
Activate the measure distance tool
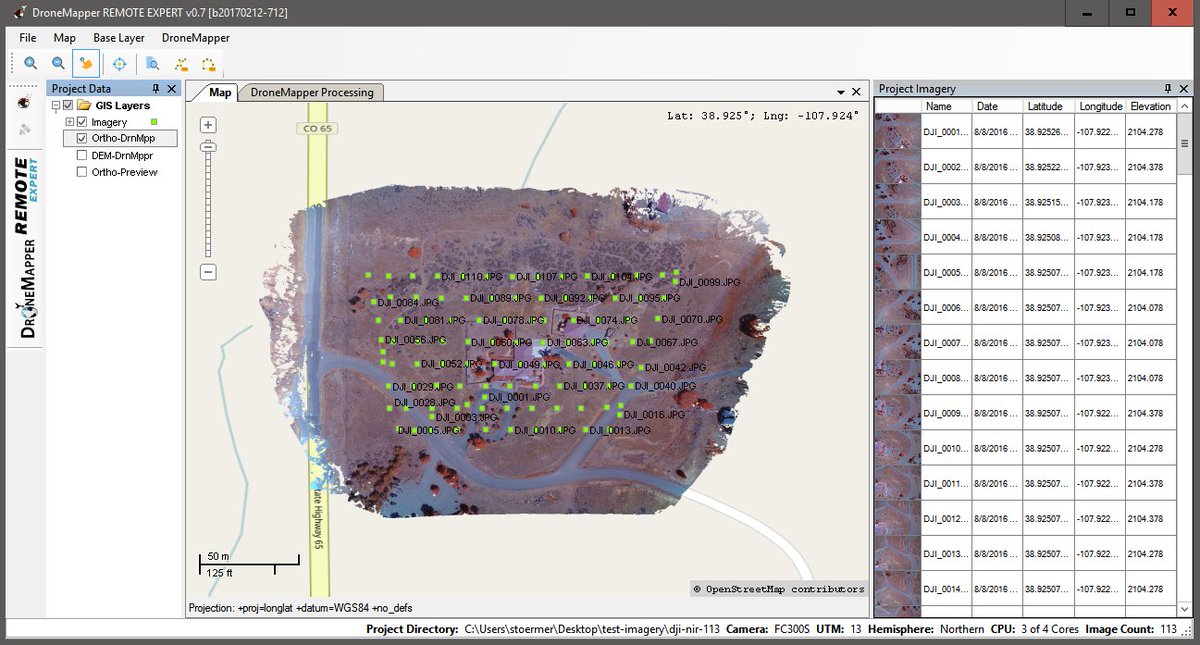(x=181, y=63)
